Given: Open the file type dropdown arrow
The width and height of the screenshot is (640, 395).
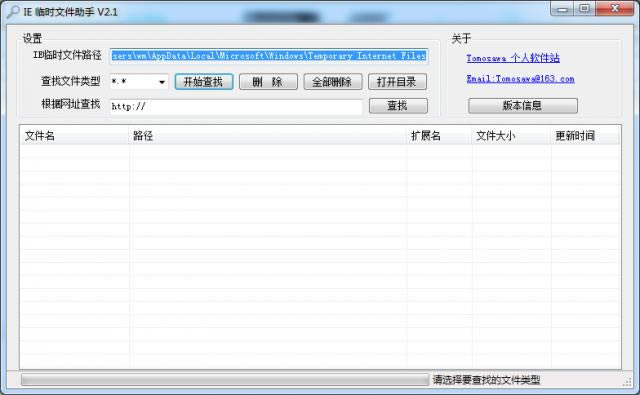Looking at the screenshot, I should (162, 82).
